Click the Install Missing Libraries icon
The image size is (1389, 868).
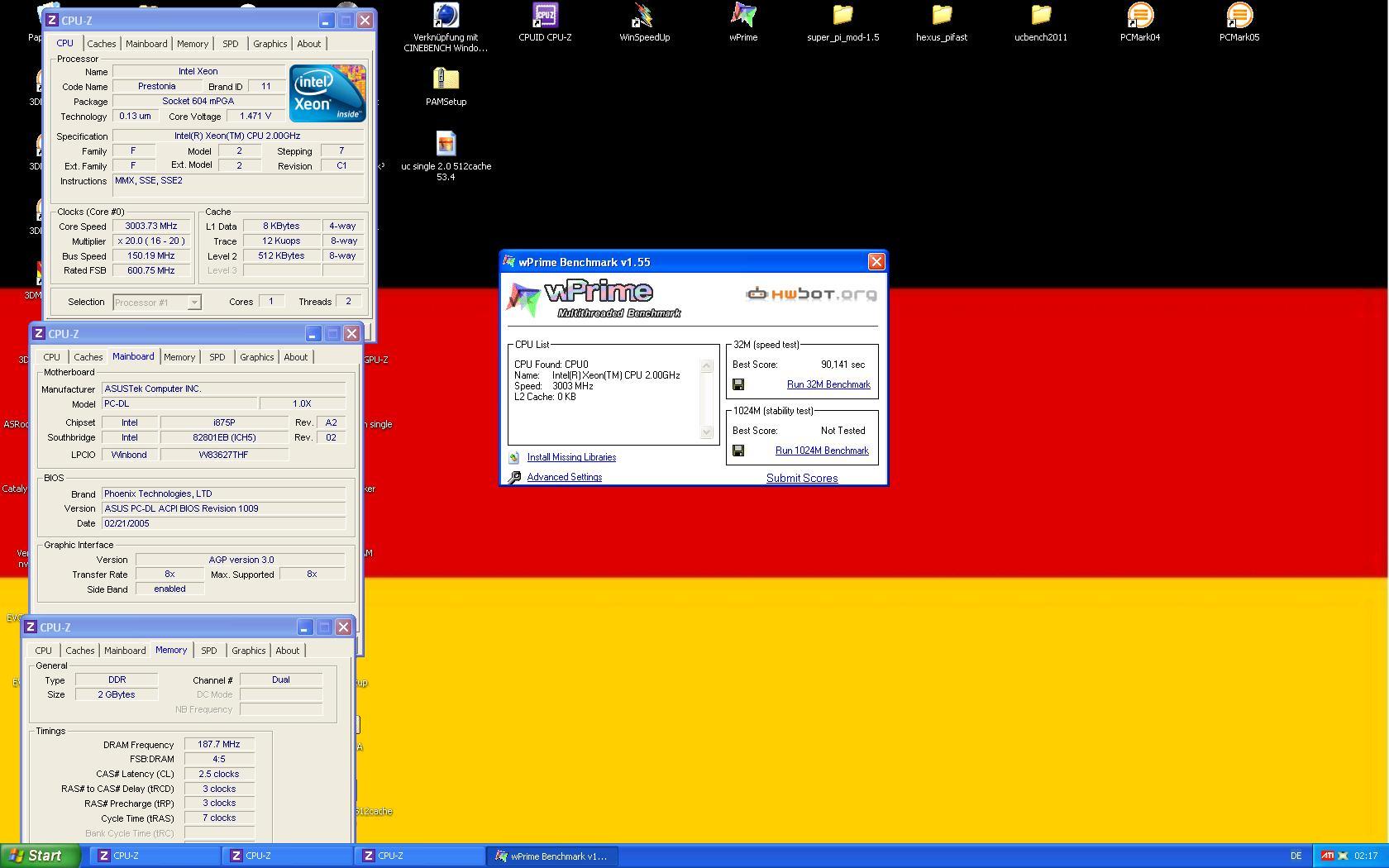tap(514, 457)
